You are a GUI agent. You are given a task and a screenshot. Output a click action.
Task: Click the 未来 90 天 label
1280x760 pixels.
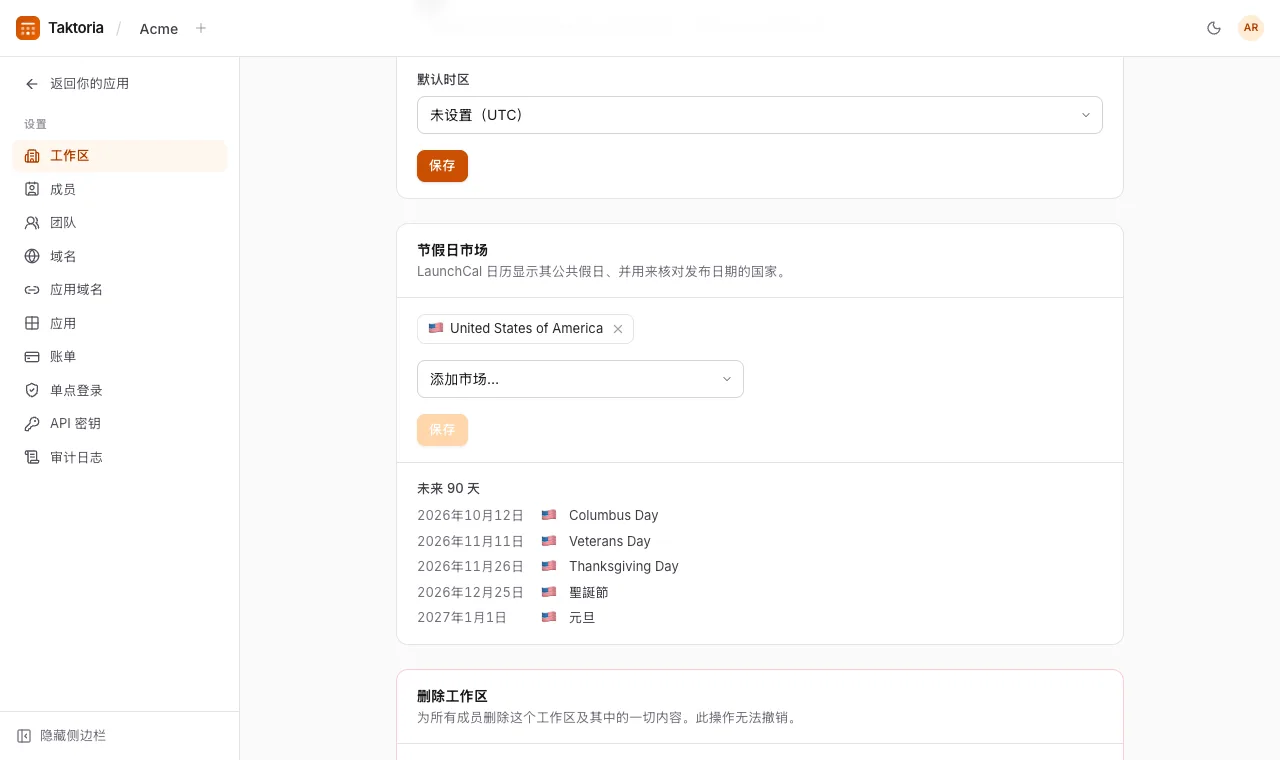click(x=448, y=489)
